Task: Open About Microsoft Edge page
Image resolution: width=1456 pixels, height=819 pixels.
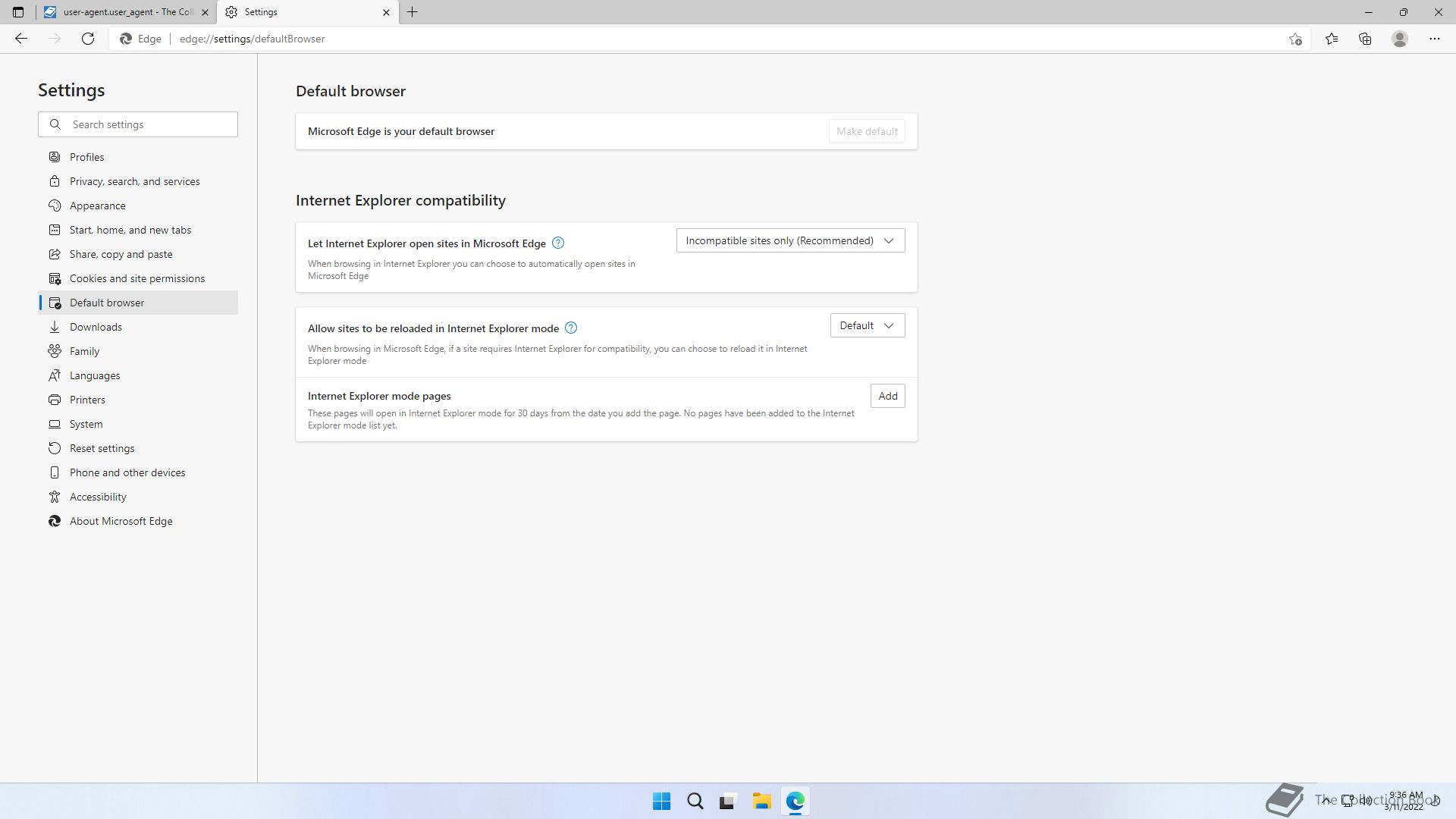Action: pos(121,521)
